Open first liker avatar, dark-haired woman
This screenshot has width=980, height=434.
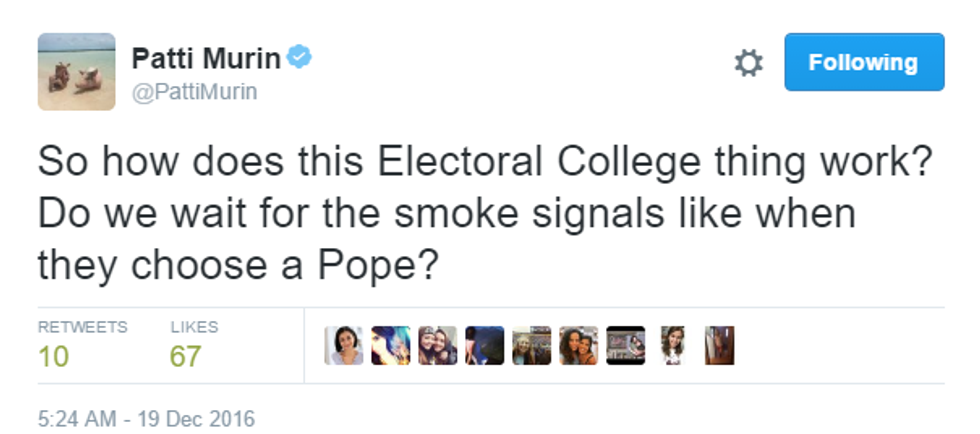pos(344,345)
